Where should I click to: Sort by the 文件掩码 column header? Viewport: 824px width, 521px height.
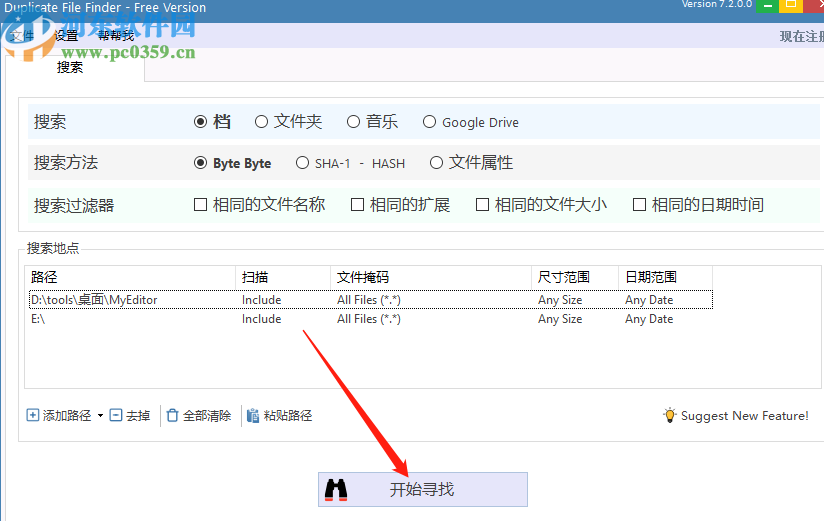[431, 277]
